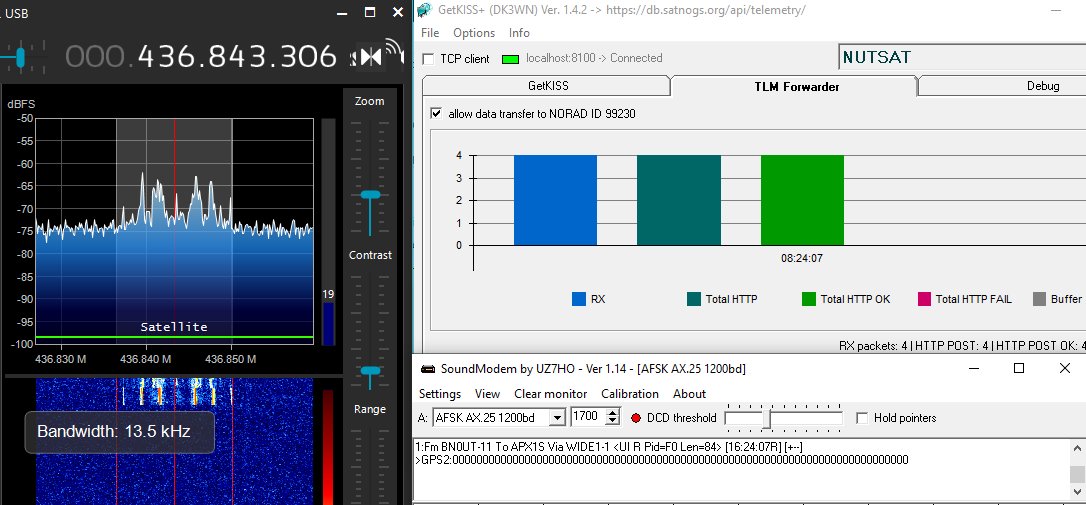Click the BN0UT-11 packet header line

(609, 447)
